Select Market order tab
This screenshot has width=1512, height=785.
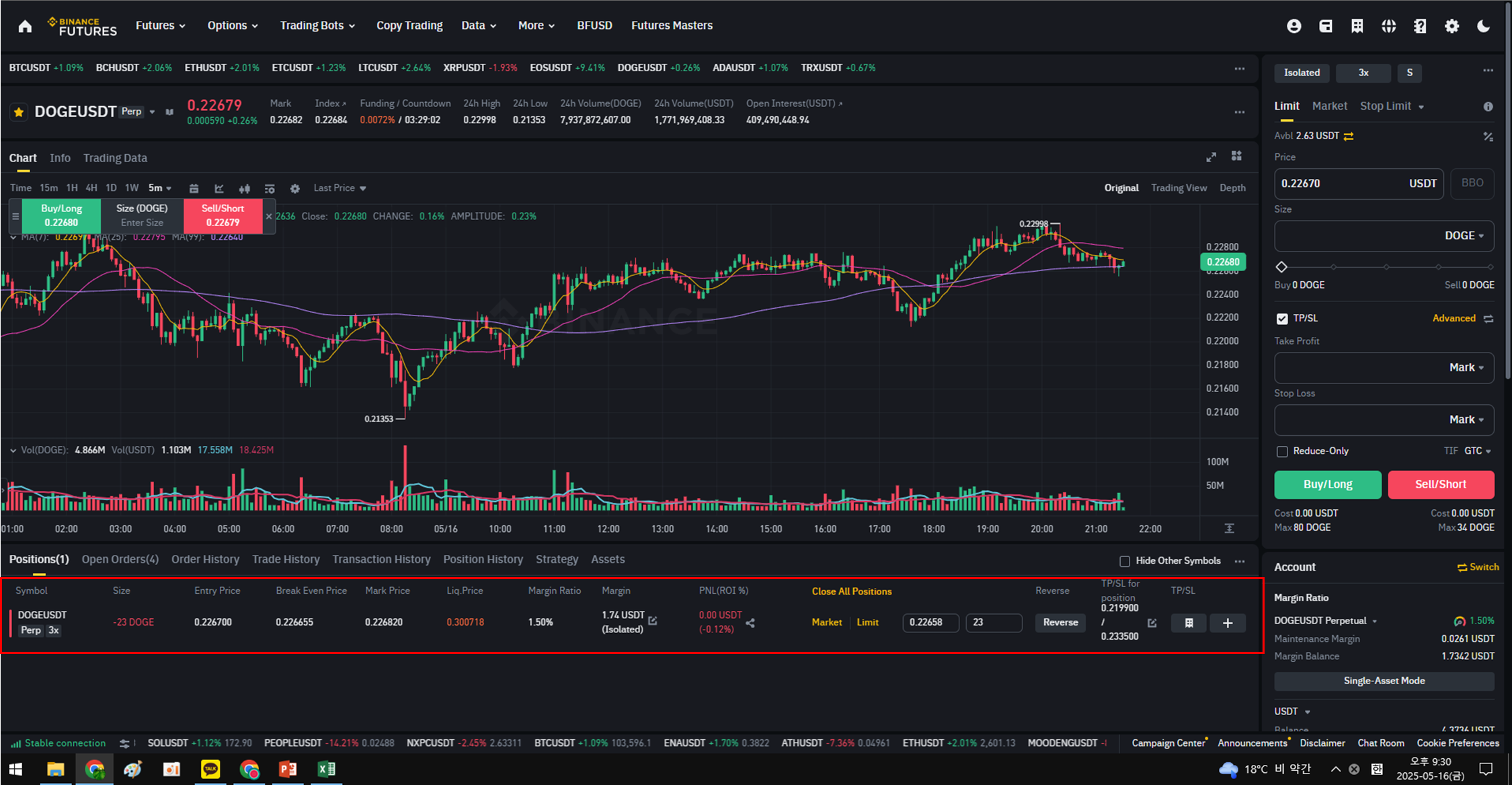point(1329,106)
